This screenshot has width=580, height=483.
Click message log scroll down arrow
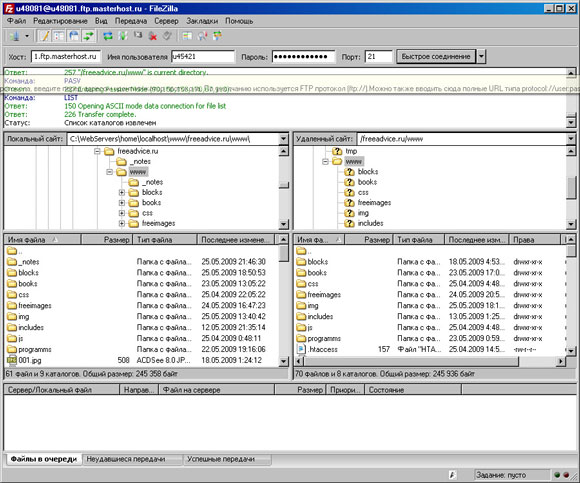[x=571, y=122]
